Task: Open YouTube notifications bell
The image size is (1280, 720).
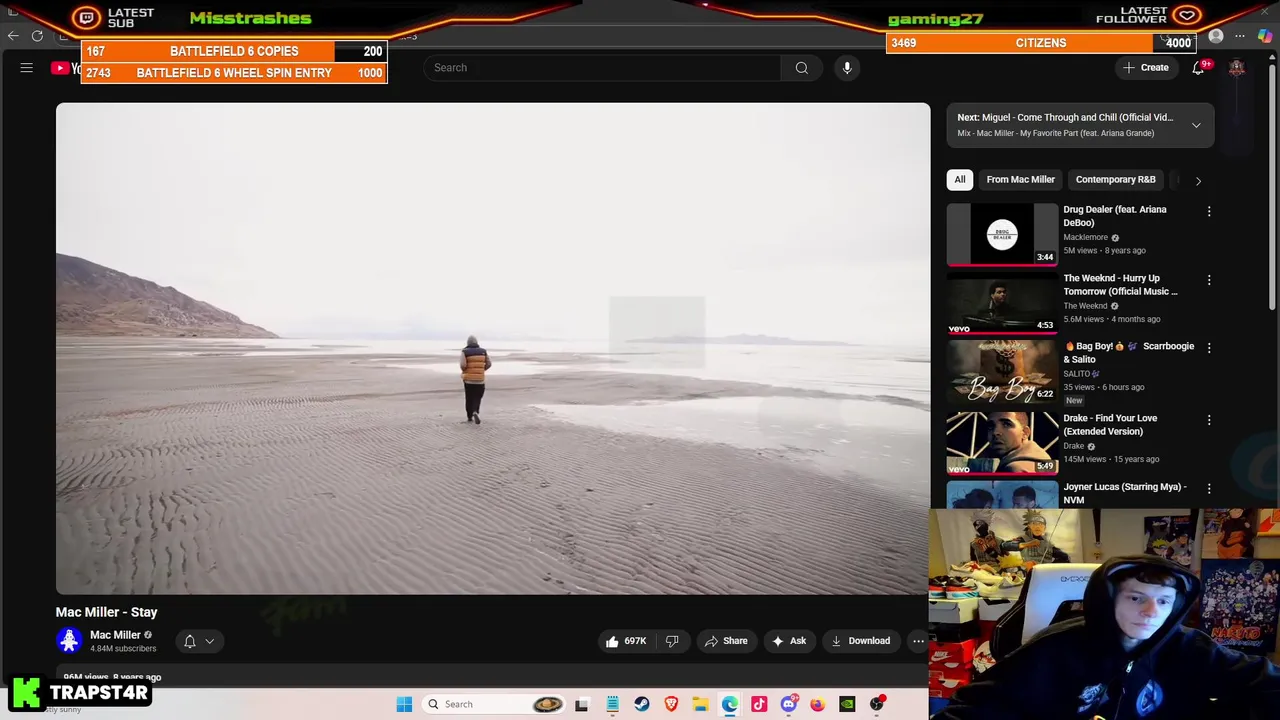Action: point(1198,68)
